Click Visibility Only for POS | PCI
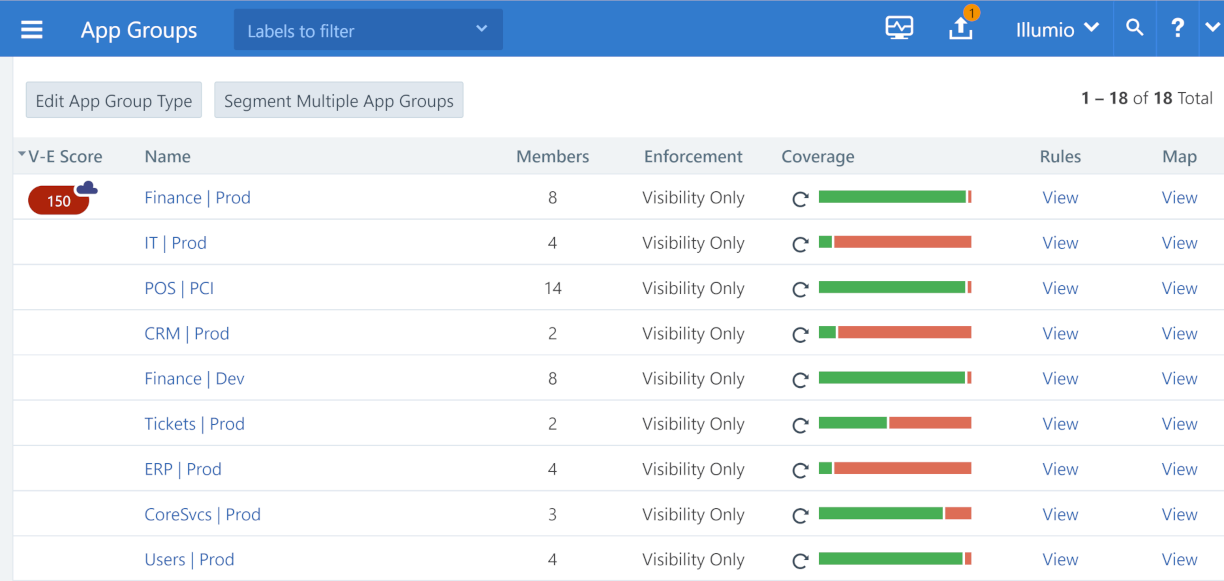This screenshot has height=581, width=1224. coord(693,288)
